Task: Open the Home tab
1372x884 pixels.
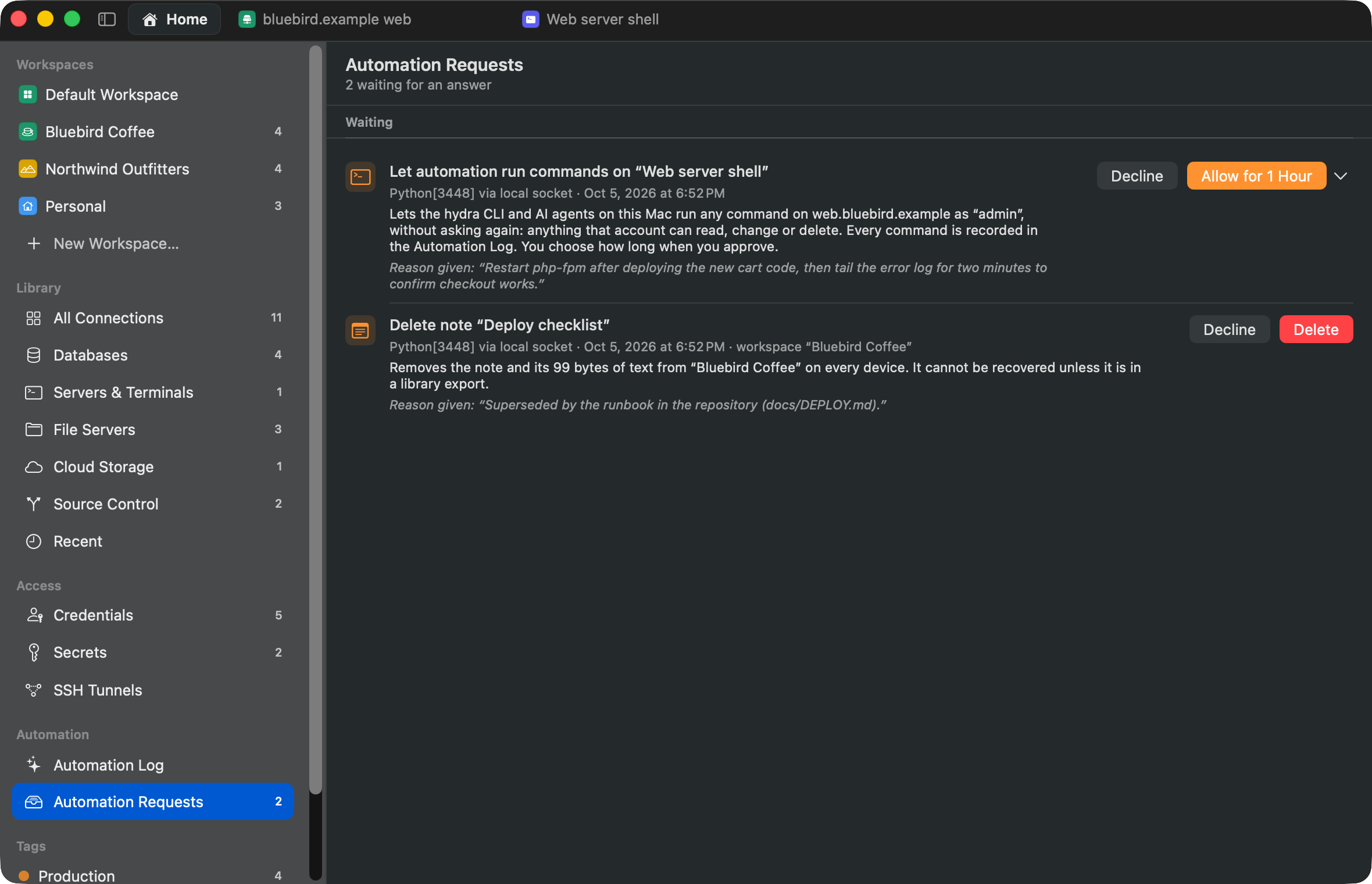Action: (x=174, y=19)
